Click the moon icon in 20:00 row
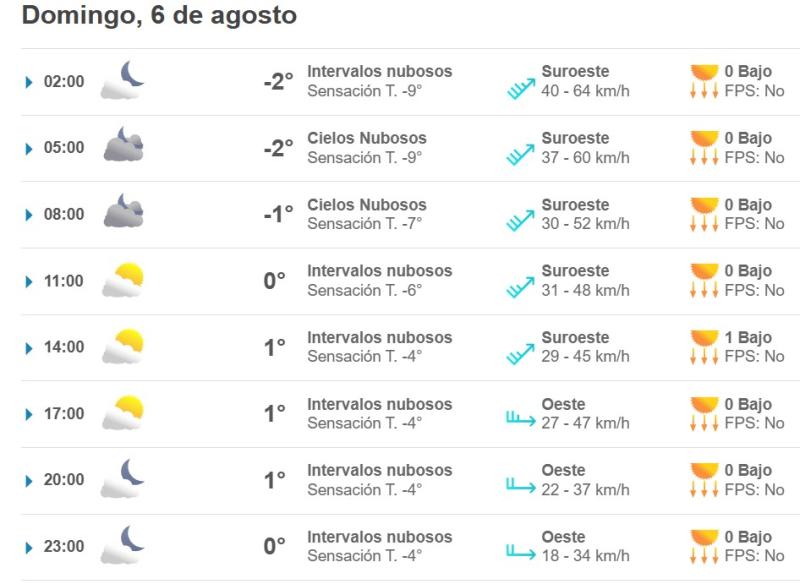 click(123, 481)
